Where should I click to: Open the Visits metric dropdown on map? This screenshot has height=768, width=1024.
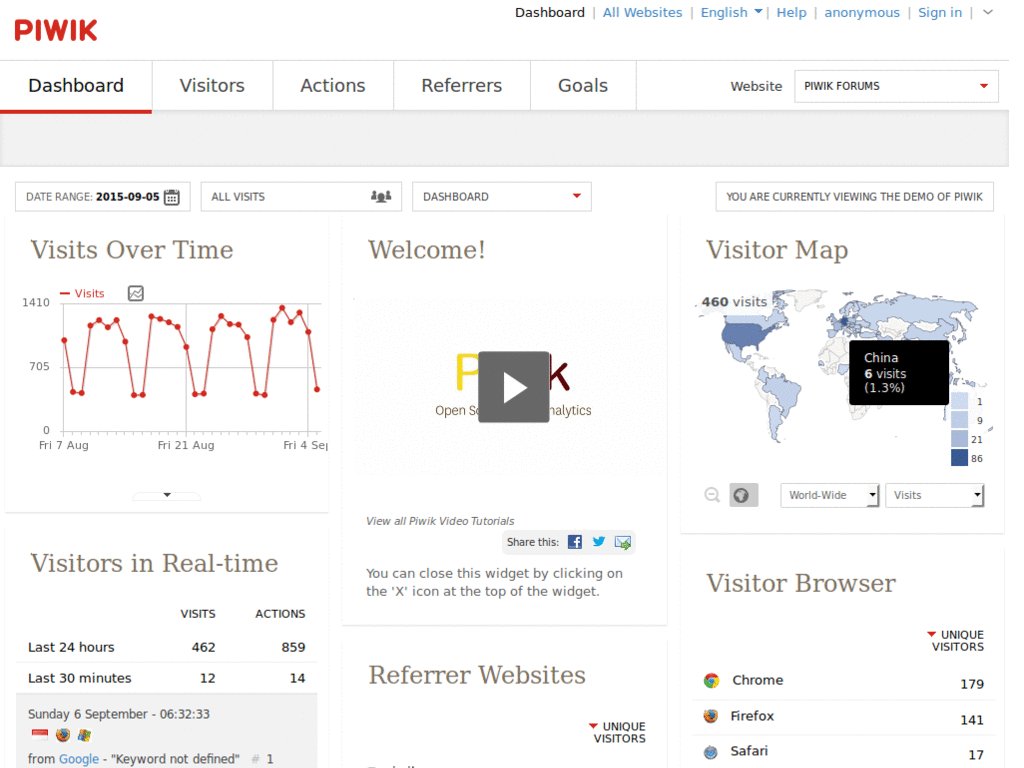coord(934,495)
